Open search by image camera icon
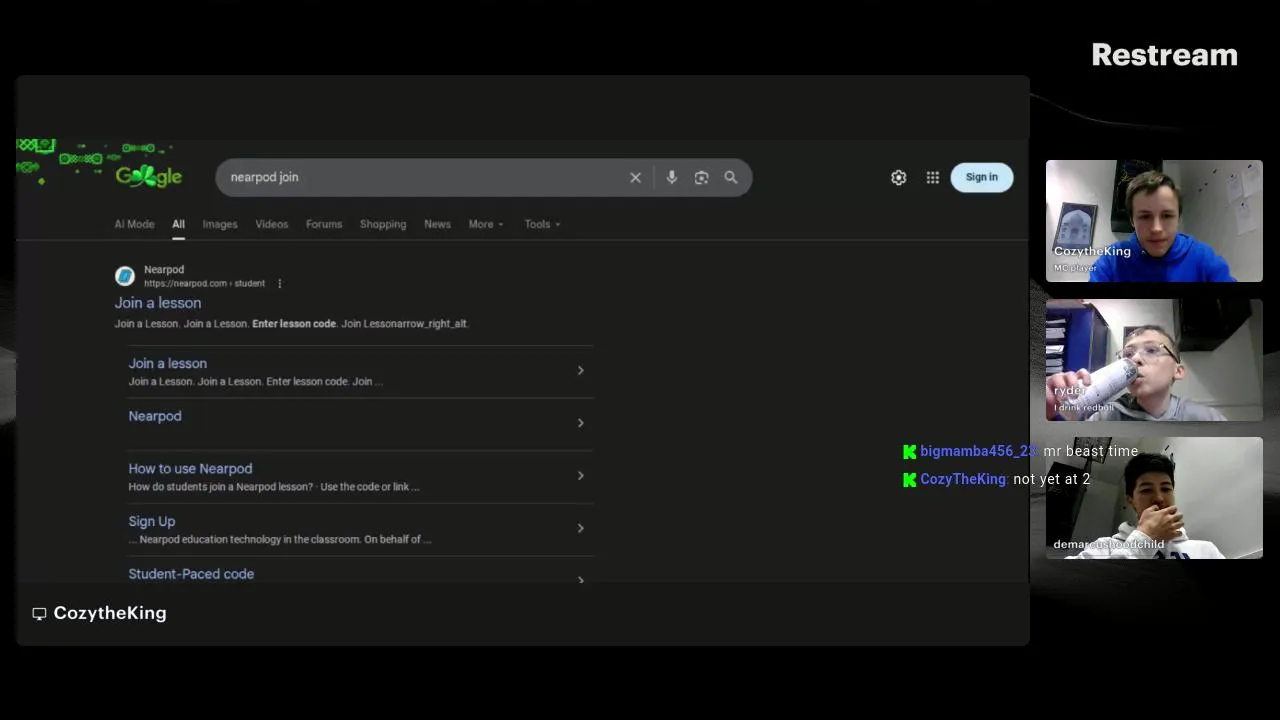The width and height of the screenshot is (1280, 720). (702, 177)
